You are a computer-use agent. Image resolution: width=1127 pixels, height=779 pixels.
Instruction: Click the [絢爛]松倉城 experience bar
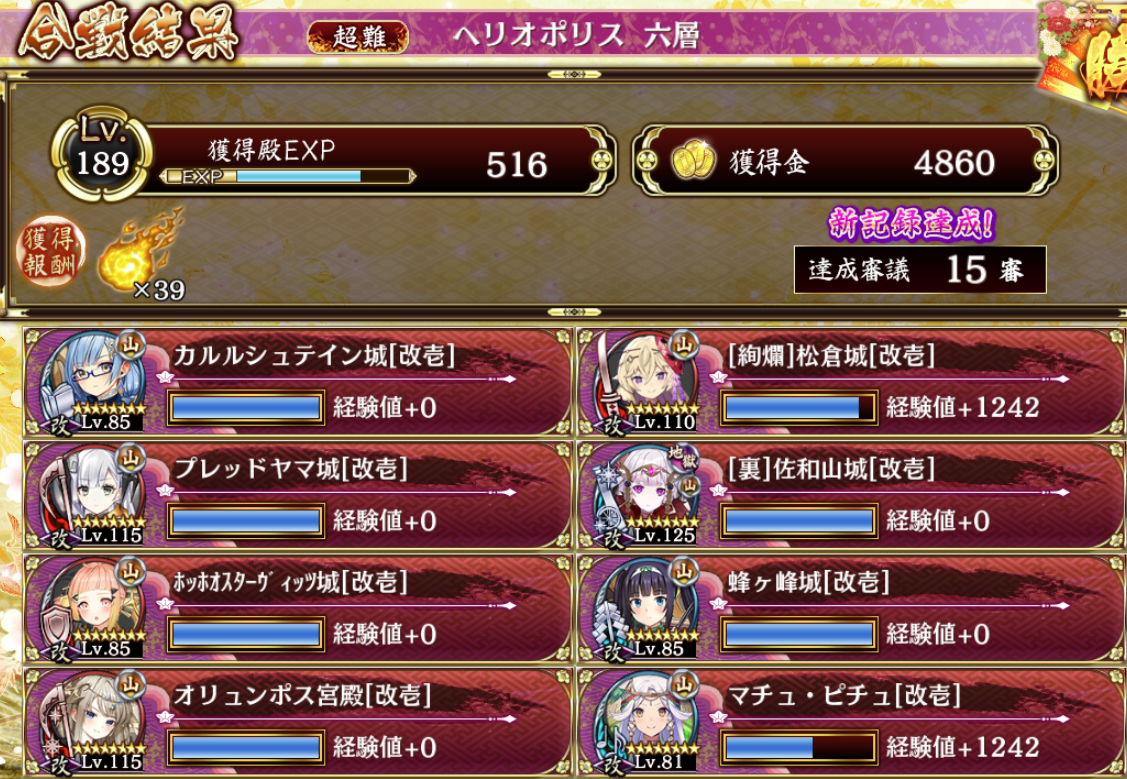point(799,407)
